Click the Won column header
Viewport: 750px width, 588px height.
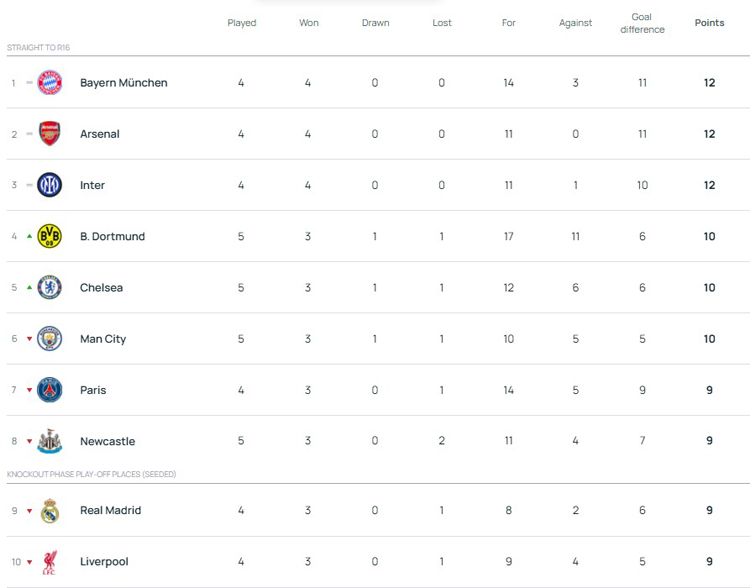pyautogui.click(x=308, y=23)
